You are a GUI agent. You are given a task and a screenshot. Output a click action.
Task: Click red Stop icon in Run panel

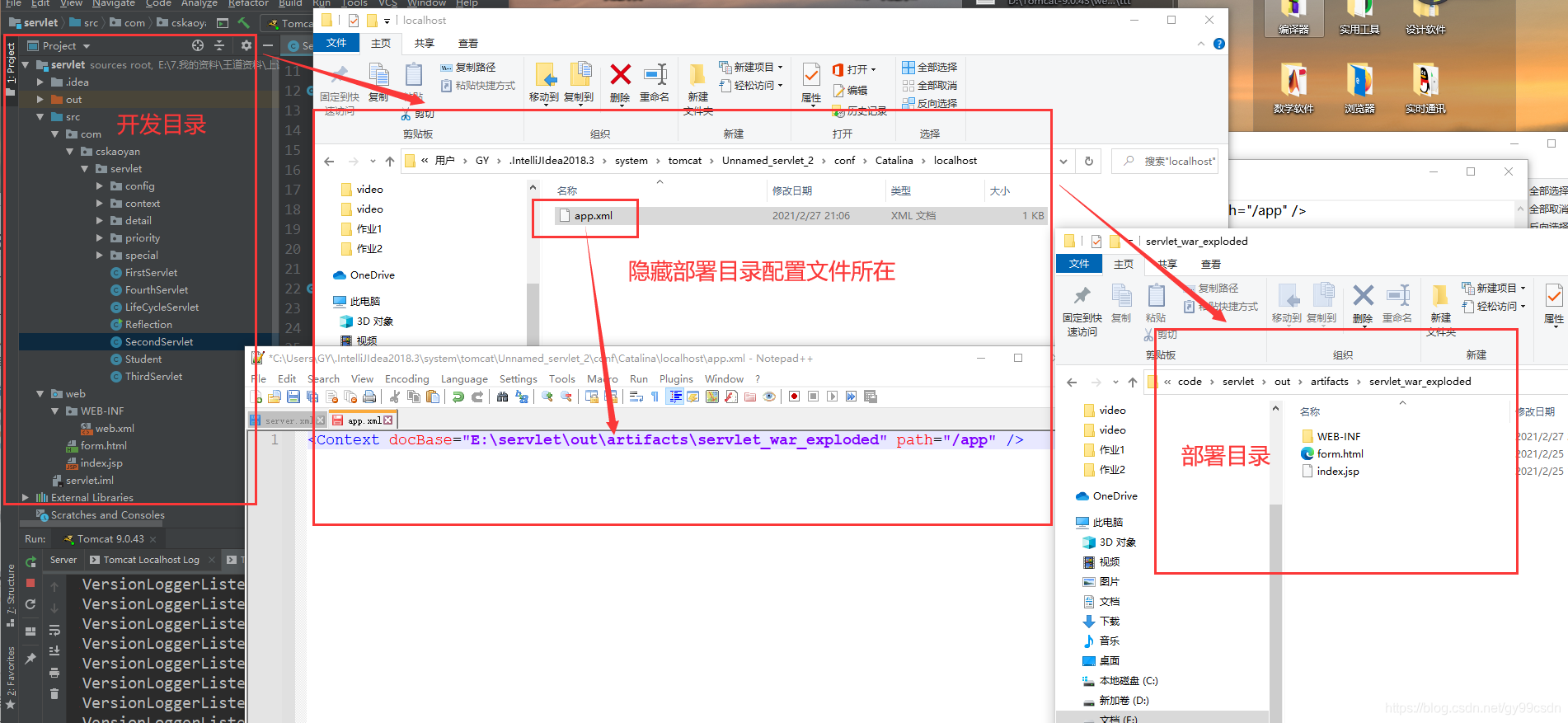[31, 583]
